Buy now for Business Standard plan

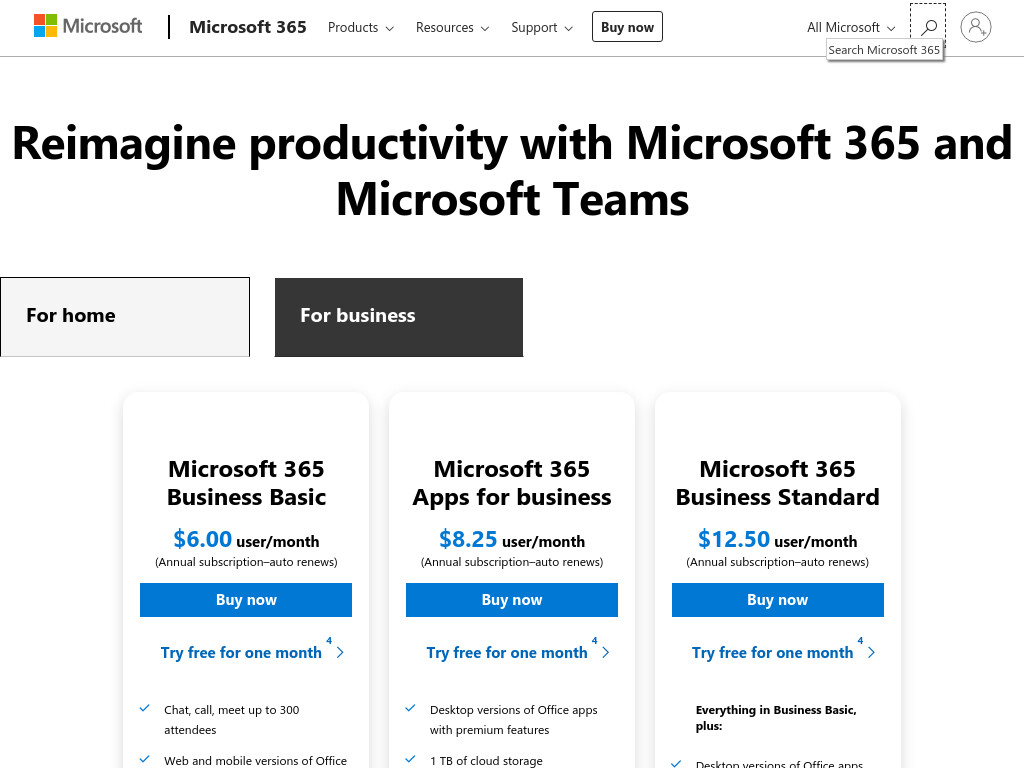point(777,600)
